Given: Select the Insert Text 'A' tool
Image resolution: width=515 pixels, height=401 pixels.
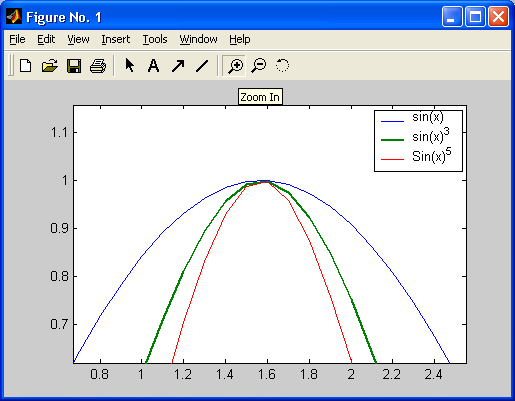Looking at the screenshot, I should coord(153,66).
